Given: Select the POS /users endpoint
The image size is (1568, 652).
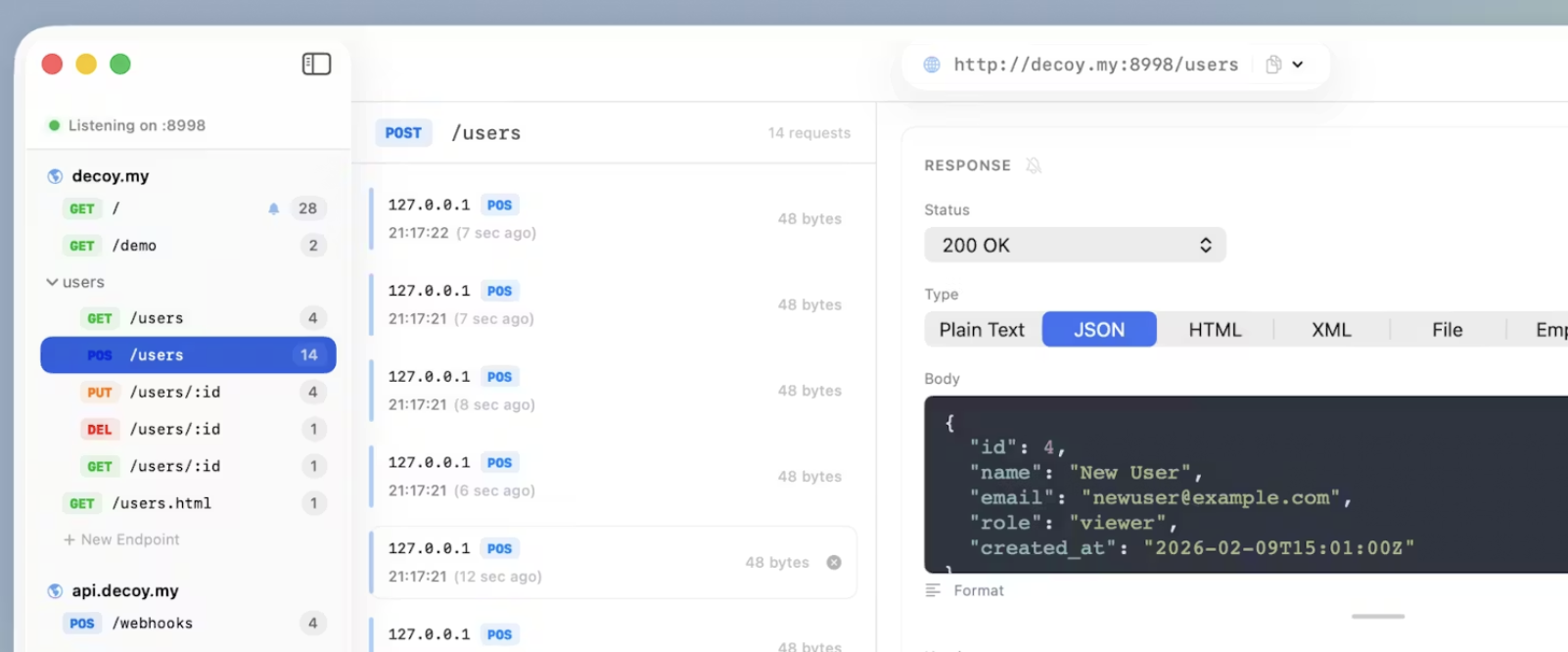Looking at the screenshot, I should tap(188, 355).
